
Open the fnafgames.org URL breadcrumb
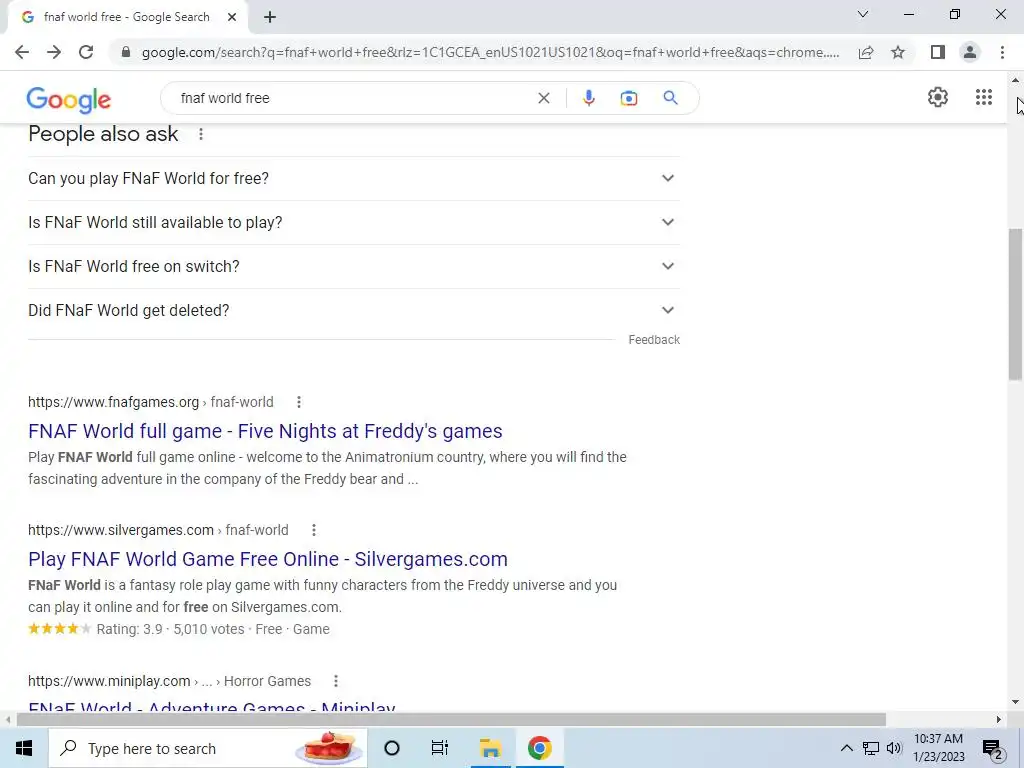coord(151,402)
